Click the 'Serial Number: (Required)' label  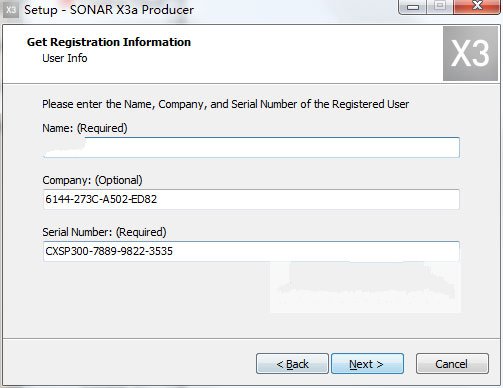pos(104,232)
